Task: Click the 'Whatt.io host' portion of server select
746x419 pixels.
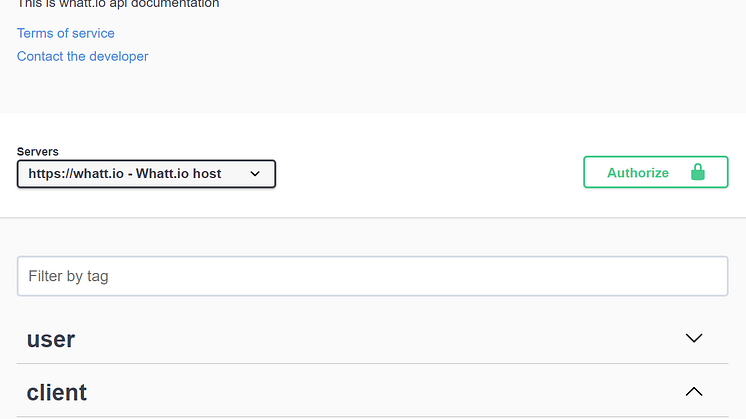Action: [x=178, y=174]
